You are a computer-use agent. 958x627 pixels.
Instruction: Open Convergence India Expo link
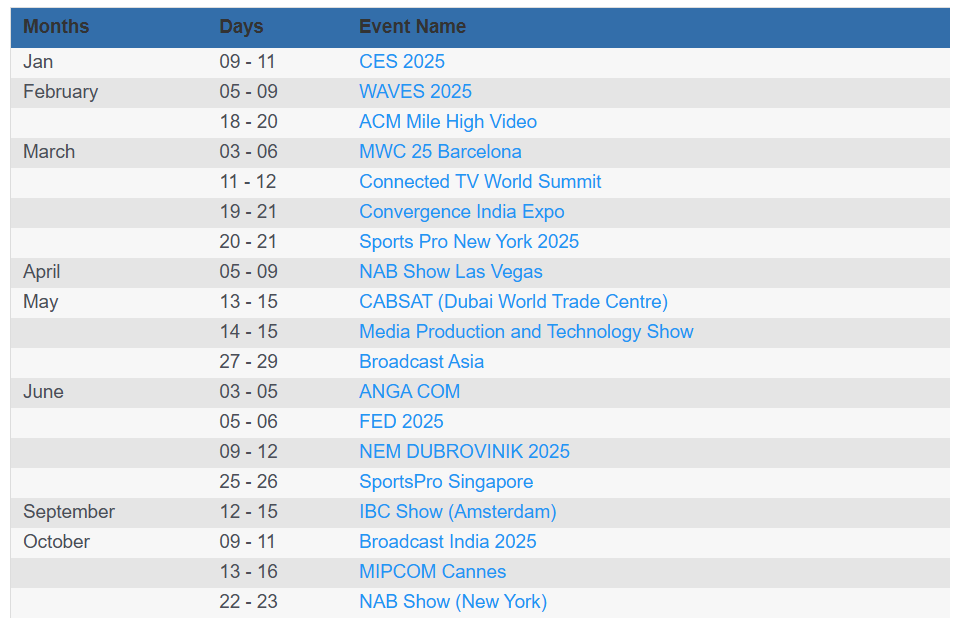coord(461,211)
